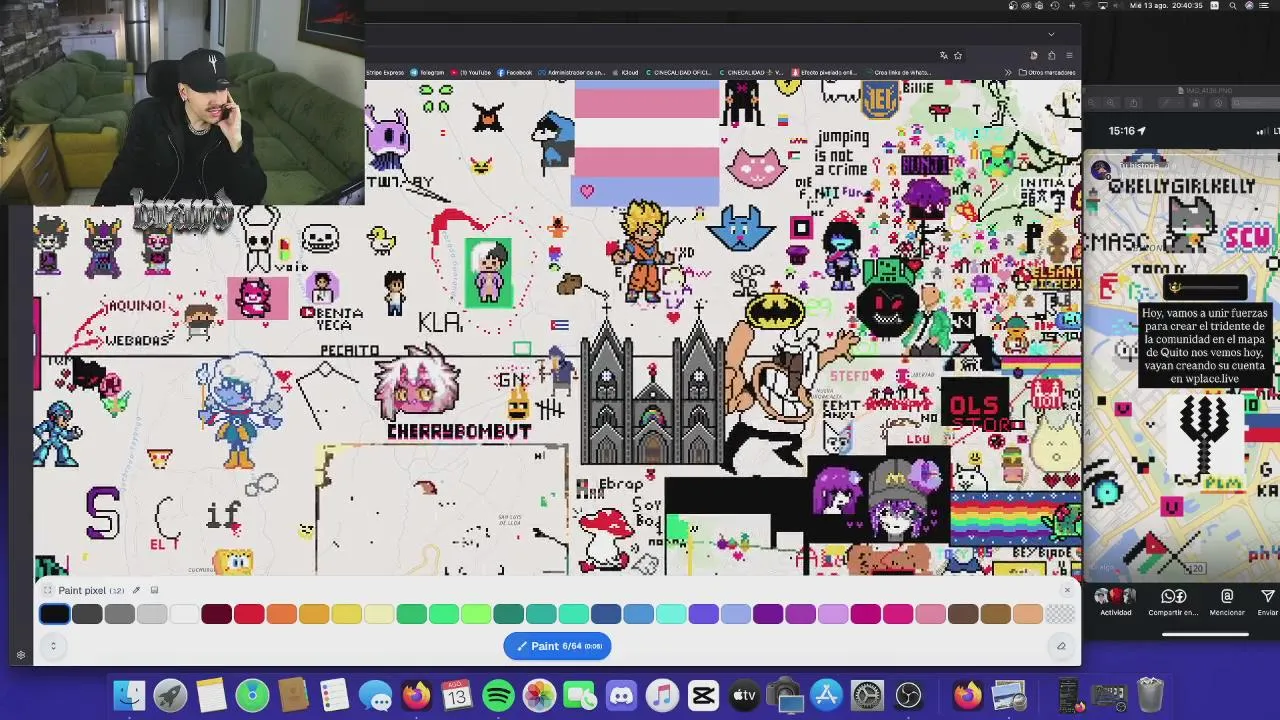
Task: Open Trash in the Dock
Action: (x=1150, y=695)
